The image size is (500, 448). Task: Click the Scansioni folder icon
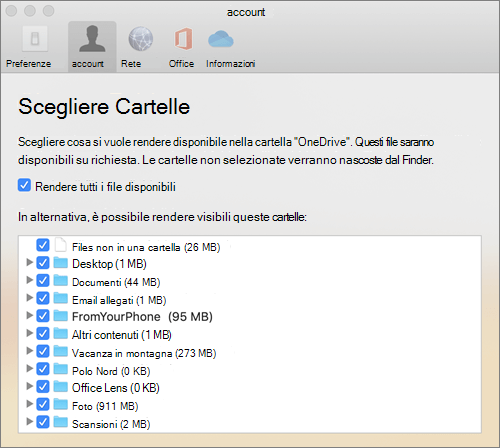[61, 422]
